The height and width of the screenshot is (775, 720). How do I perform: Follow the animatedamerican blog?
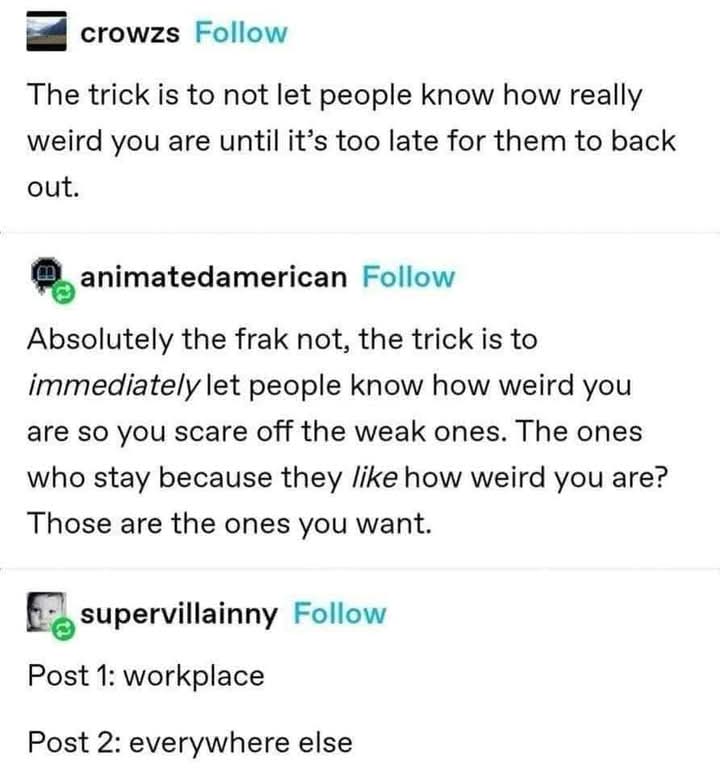[408, 277]
